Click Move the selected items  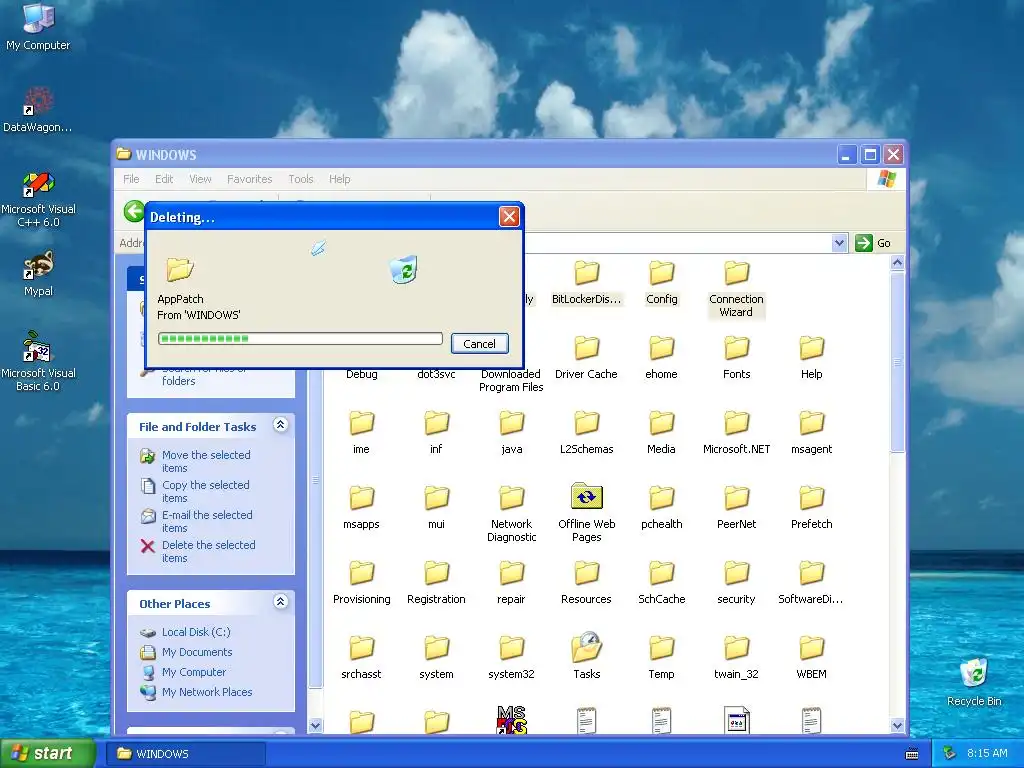pyautogui.click(x=206, y=461)
